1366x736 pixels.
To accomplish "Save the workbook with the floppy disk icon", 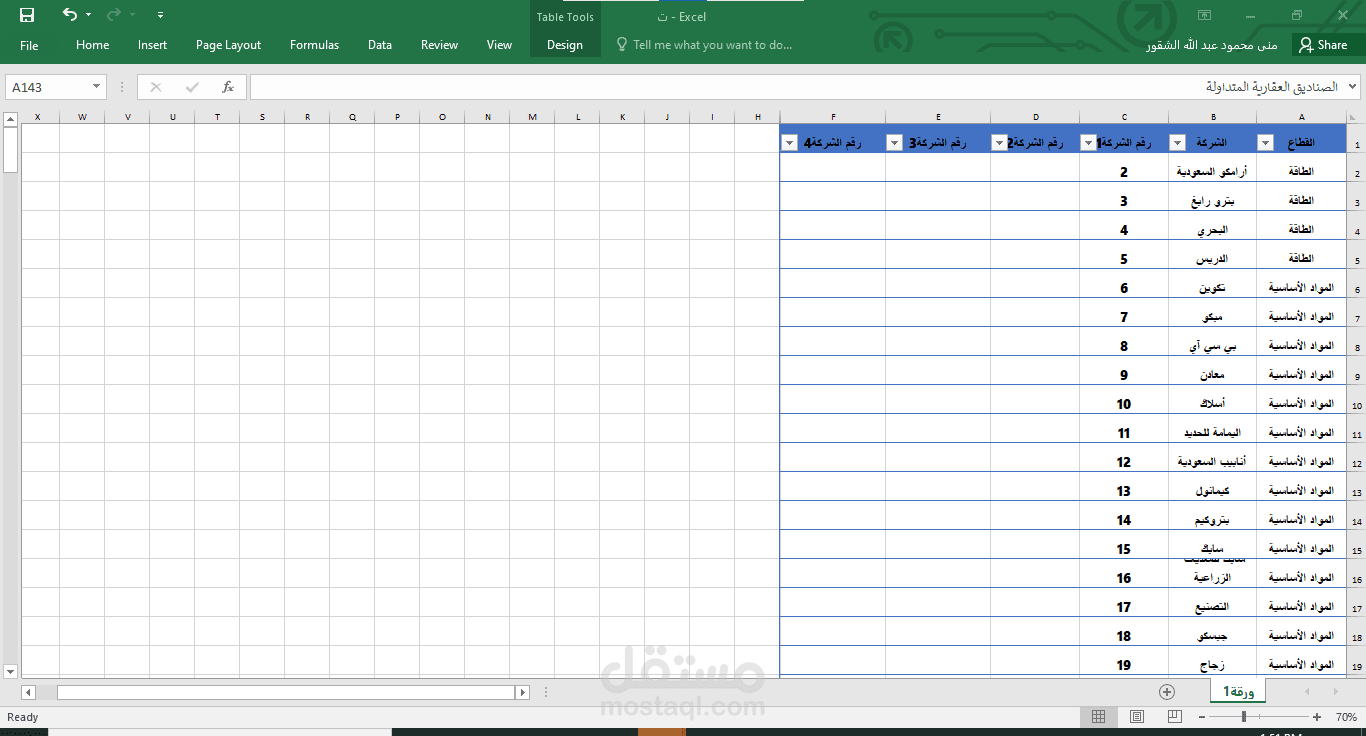I will 27,15.
